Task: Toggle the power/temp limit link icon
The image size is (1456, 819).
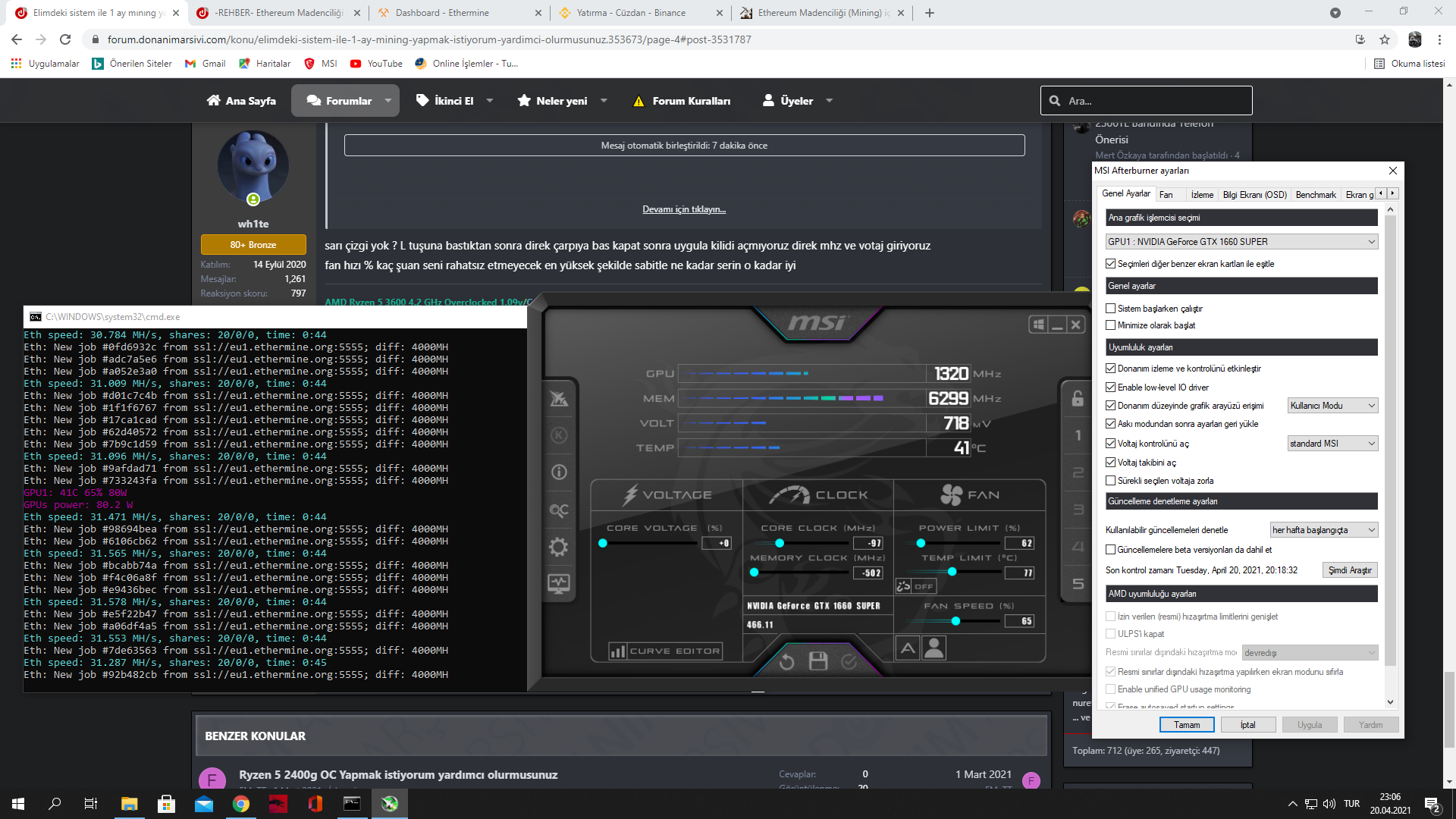Action: (x=903, y=586)
